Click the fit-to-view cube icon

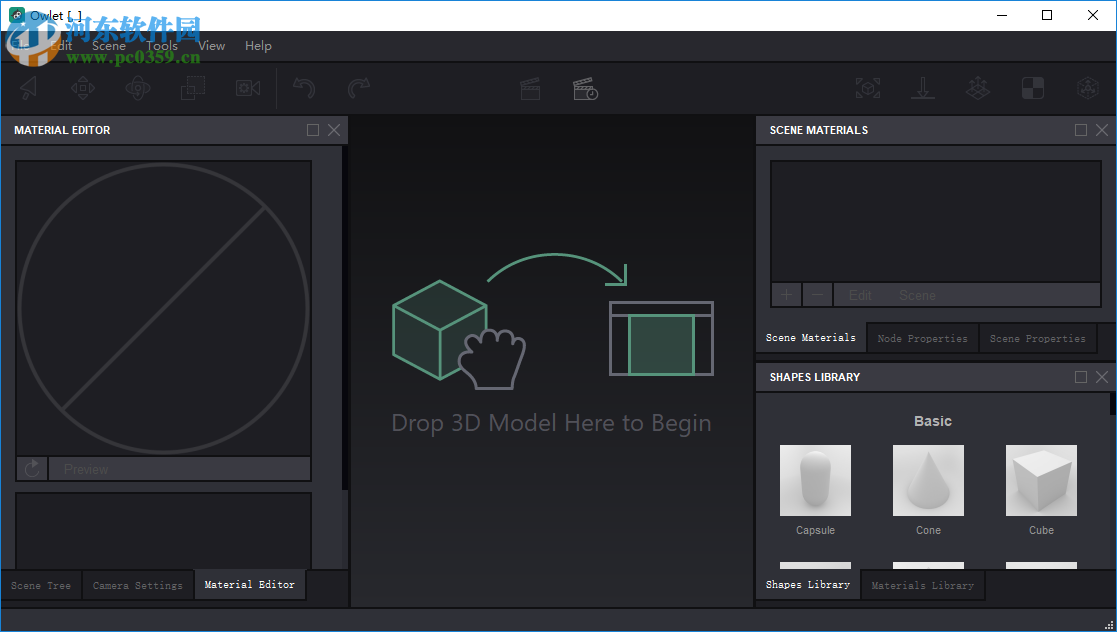click(867, 88)
